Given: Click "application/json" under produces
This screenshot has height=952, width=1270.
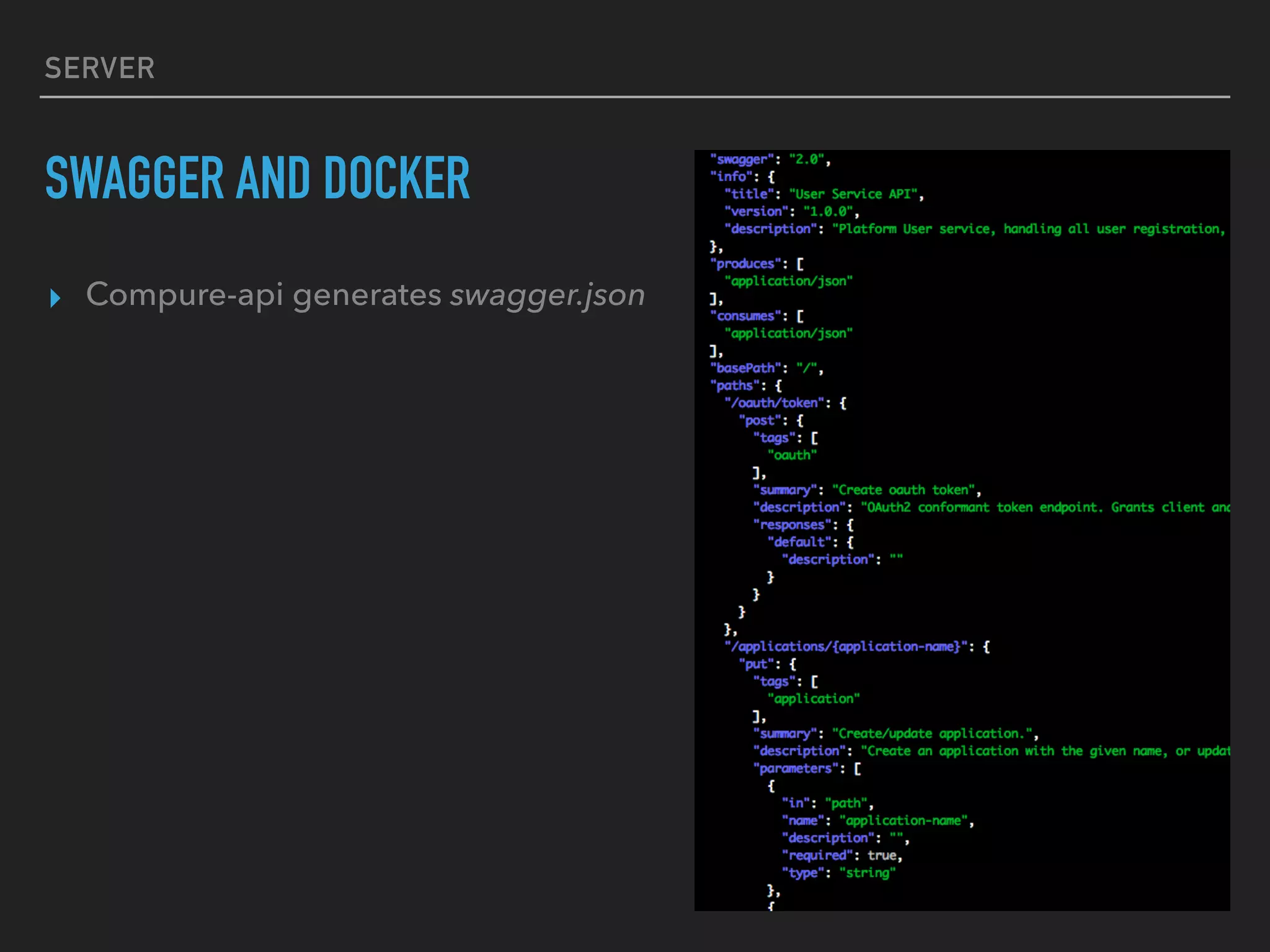Looking at the screenshot, I should click(789, 281).
